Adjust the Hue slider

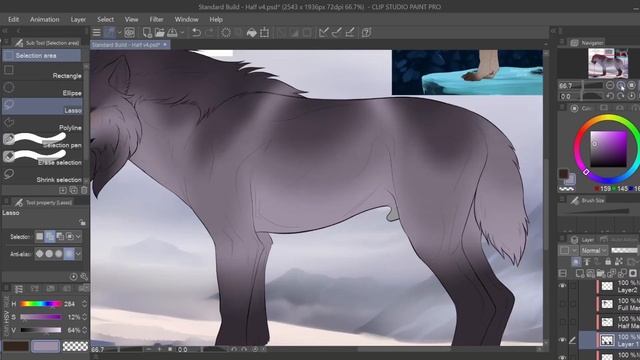[x=40, y=304]
